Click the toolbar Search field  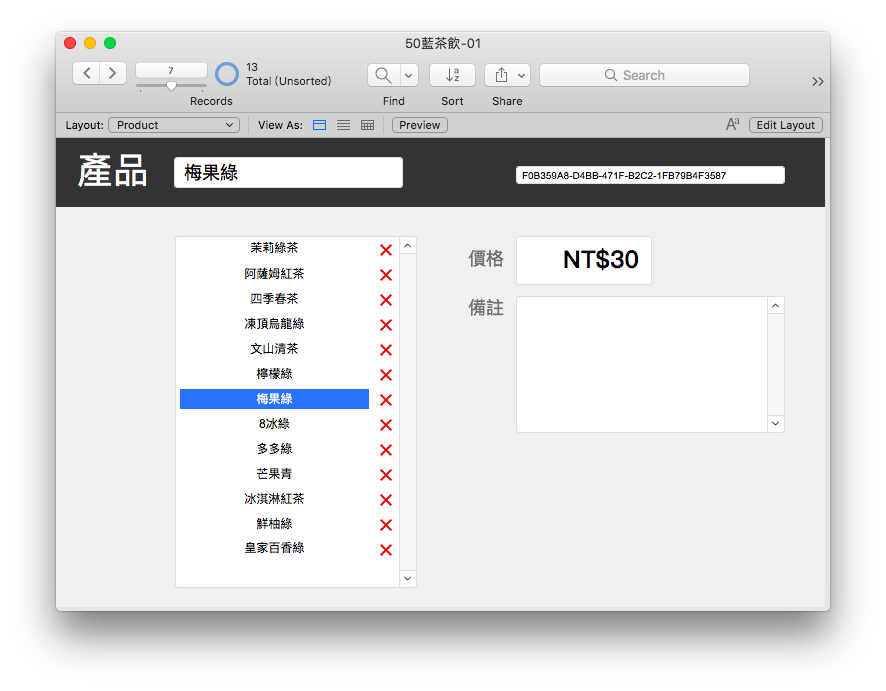click(x=644, y=75)
